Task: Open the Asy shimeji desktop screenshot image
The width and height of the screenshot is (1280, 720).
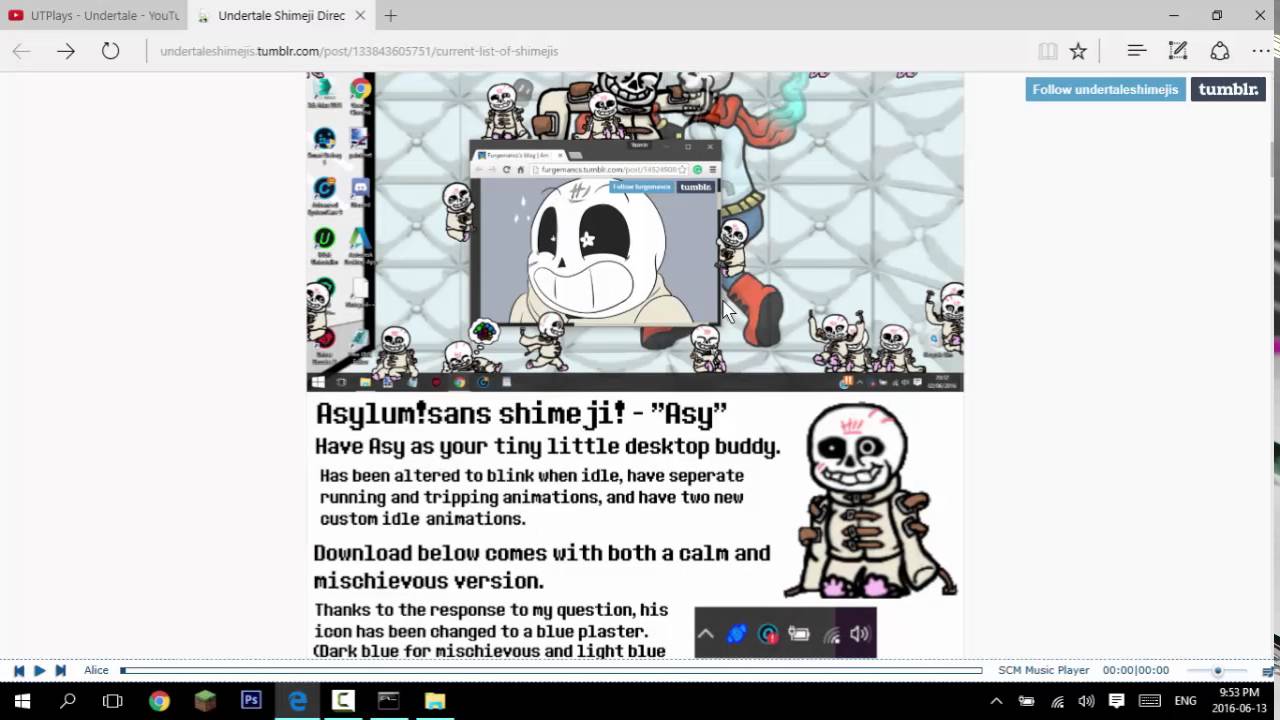Action: coord(635,231)
